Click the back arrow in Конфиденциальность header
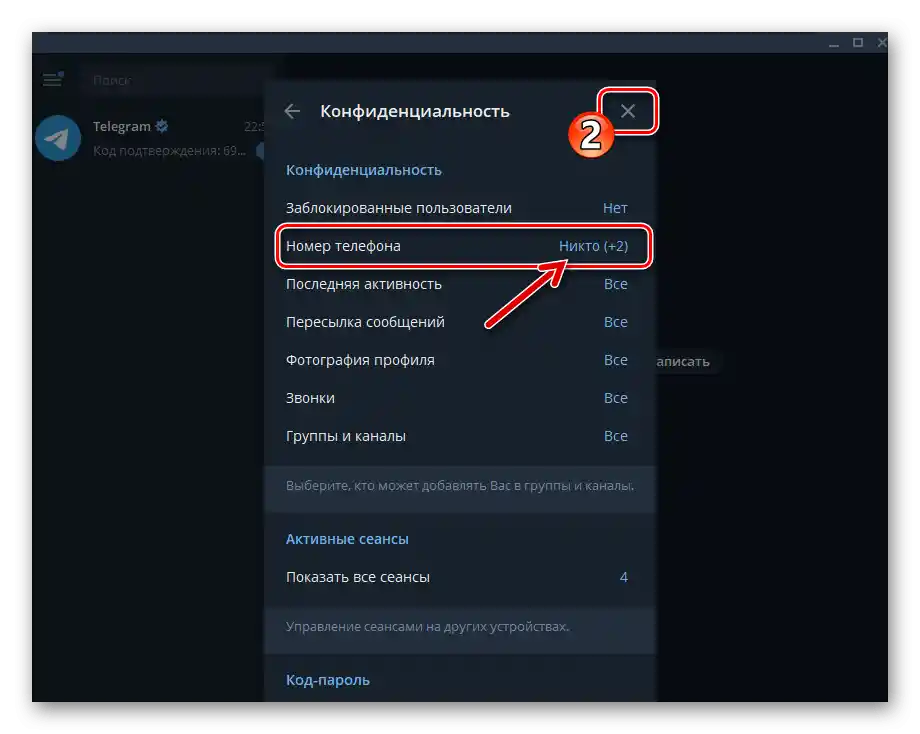 (291, 111)
